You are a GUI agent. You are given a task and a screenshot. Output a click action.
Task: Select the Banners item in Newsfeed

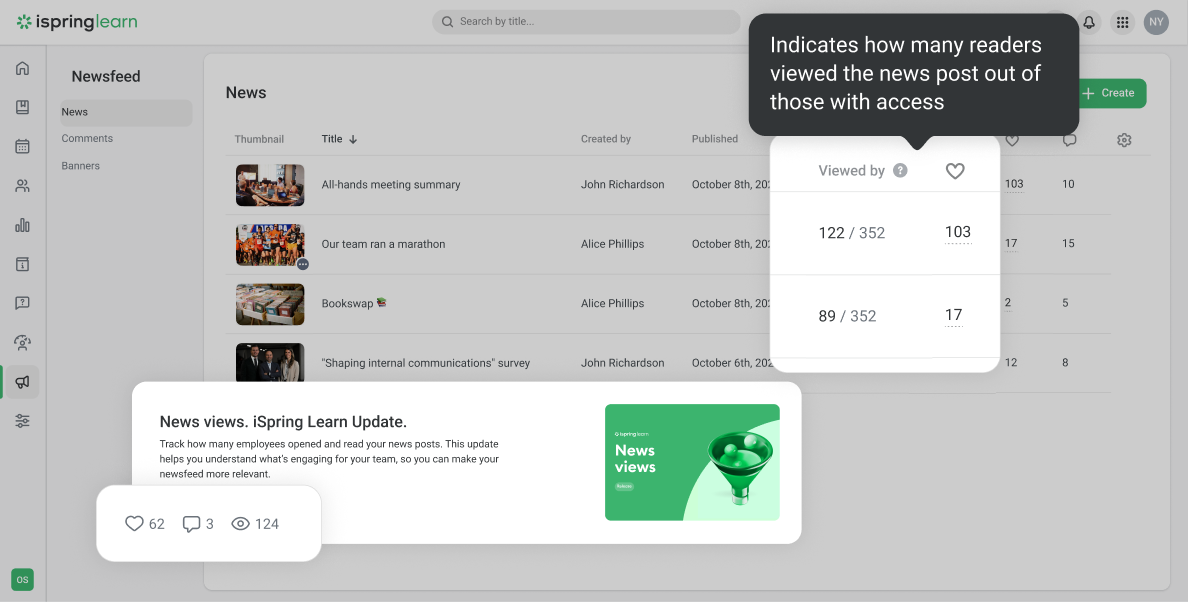(x=81, y=166)
